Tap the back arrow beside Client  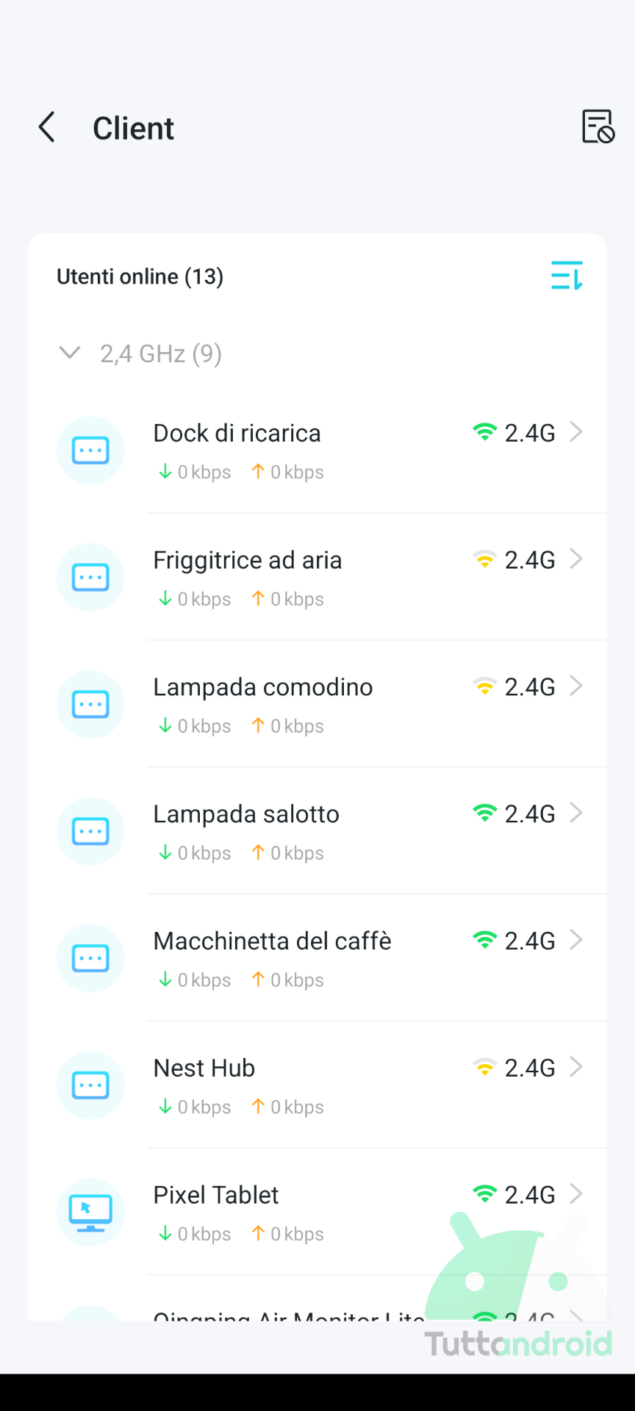46,128
